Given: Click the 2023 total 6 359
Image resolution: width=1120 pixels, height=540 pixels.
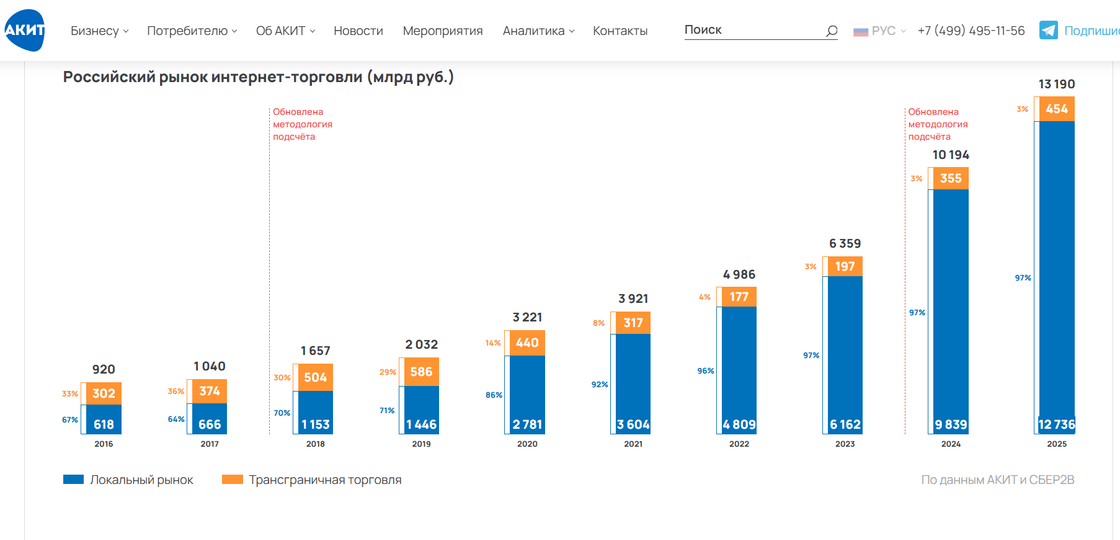Looking at the screenshot, I should pyautogui.click(x=845, y=244).
